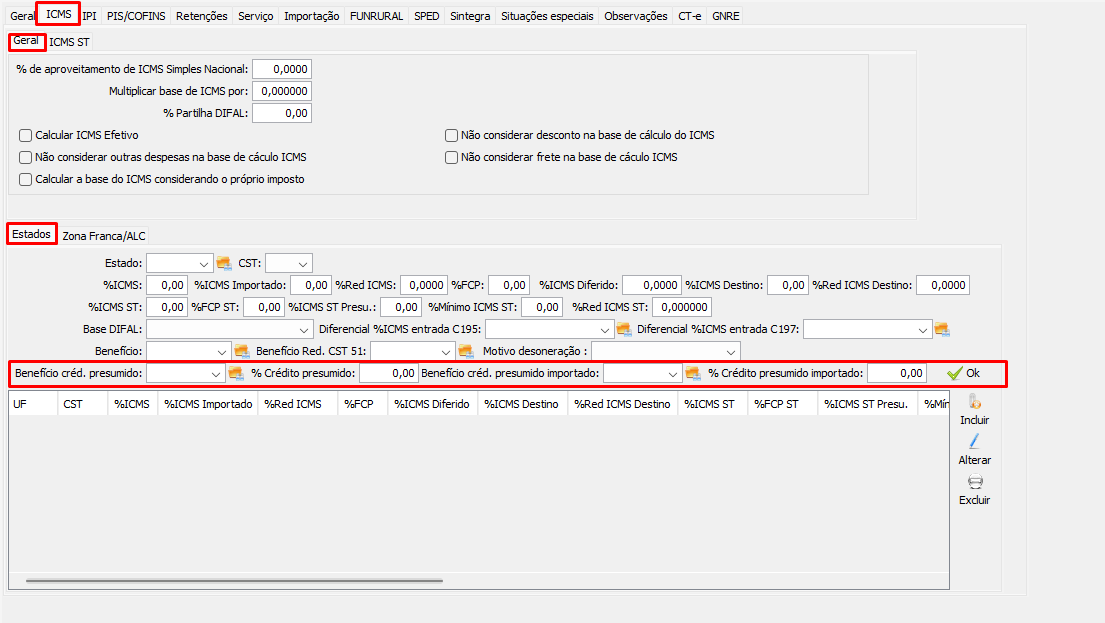The height and width of the screenshot is (623, 1105).
Task: Select the Estados sub-tab
Action: point(32,234)
